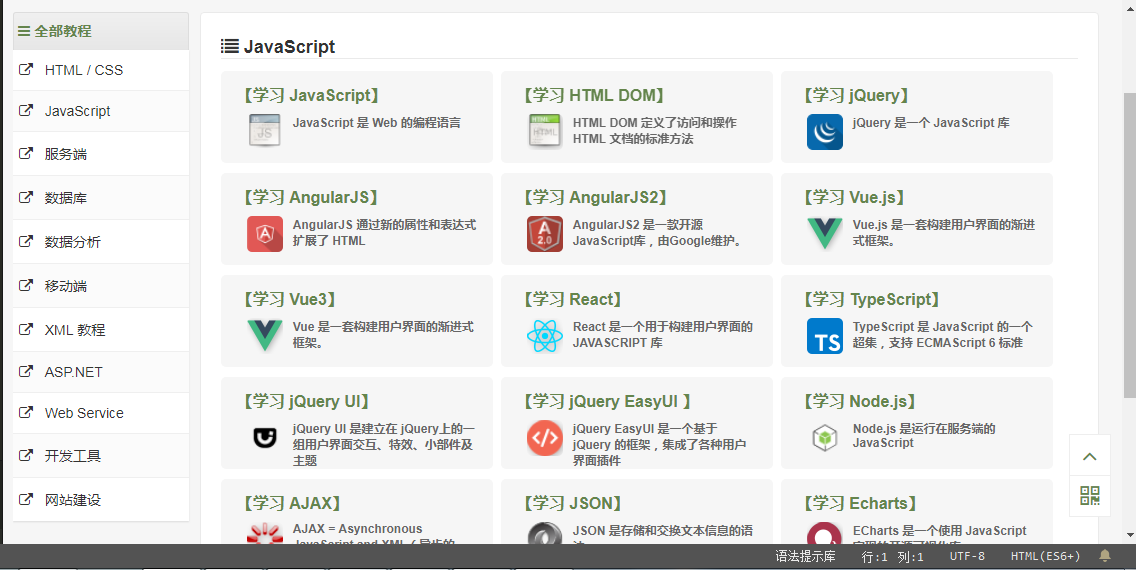Viewport: 1136px width, 570px height.
Task: Click the TypeScript description text
Action: click(943, 335)
